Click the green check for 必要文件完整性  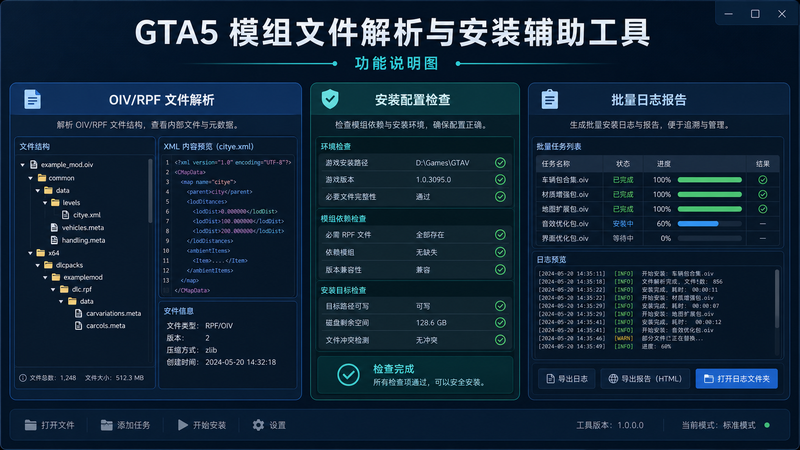[500, 196]
